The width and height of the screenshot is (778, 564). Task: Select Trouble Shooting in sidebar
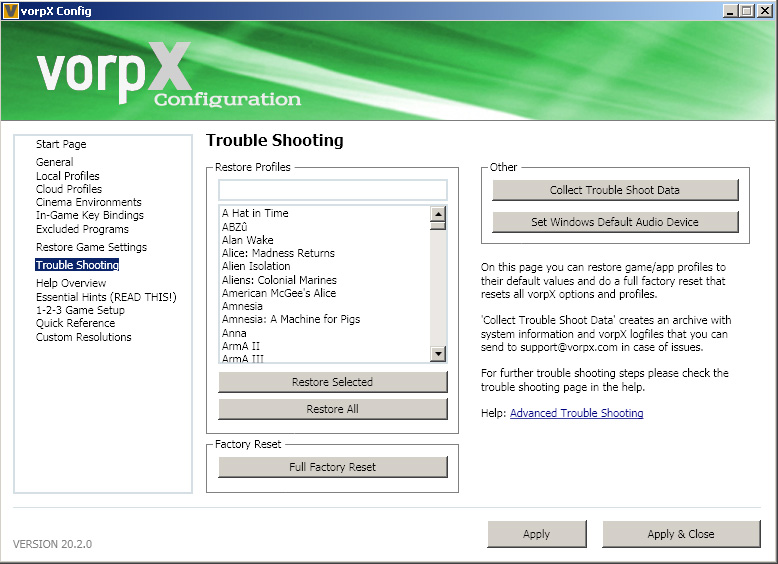pos(77,265)
